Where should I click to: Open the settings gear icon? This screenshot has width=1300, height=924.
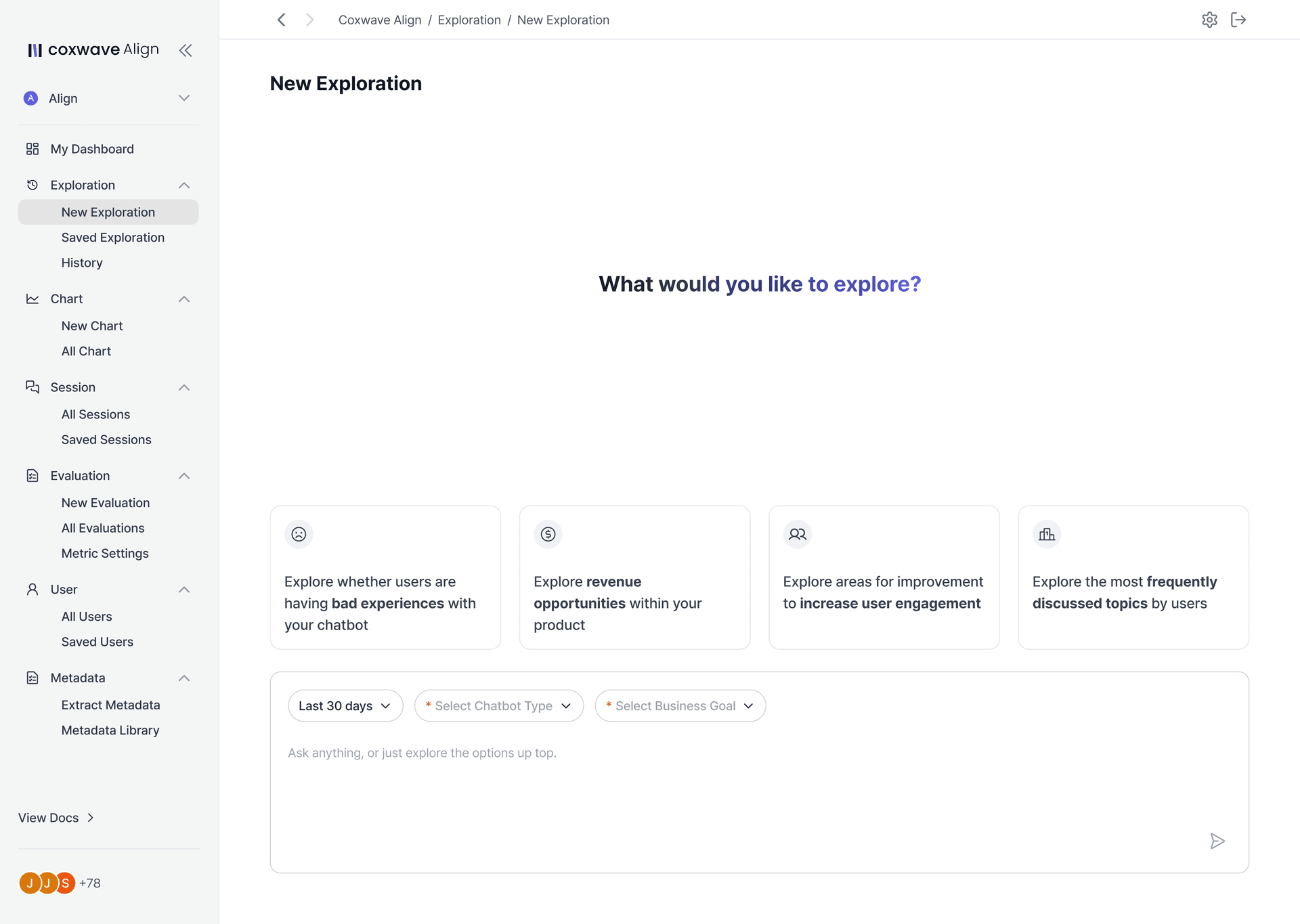(1210, 20)
